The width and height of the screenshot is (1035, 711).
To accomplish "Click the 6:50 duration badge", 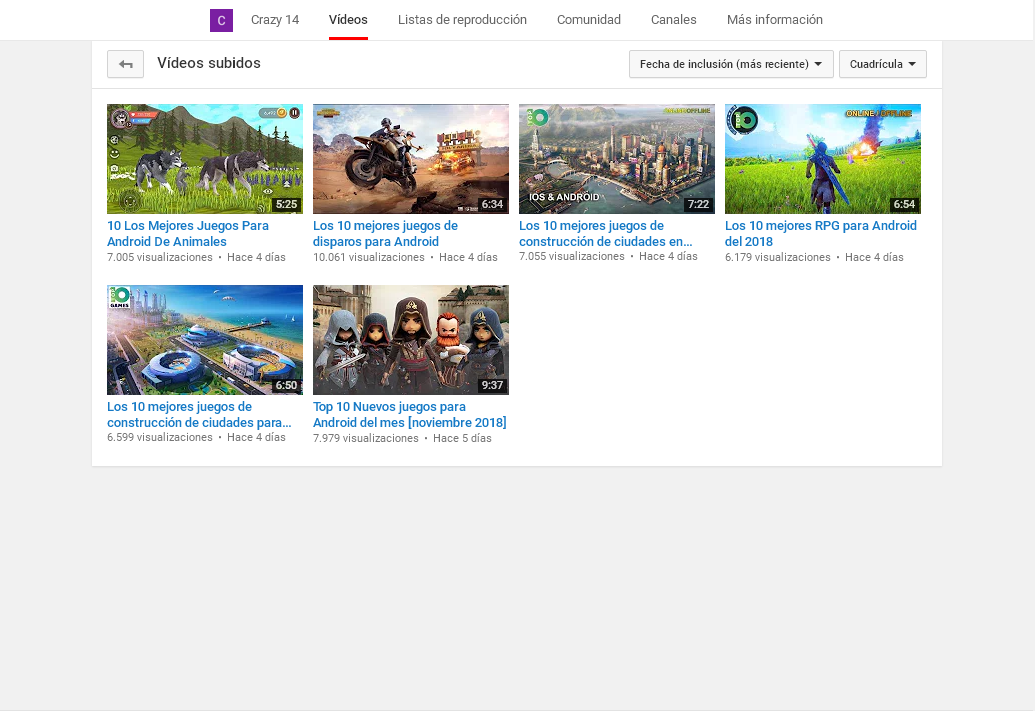I will [x=286, y=386].
